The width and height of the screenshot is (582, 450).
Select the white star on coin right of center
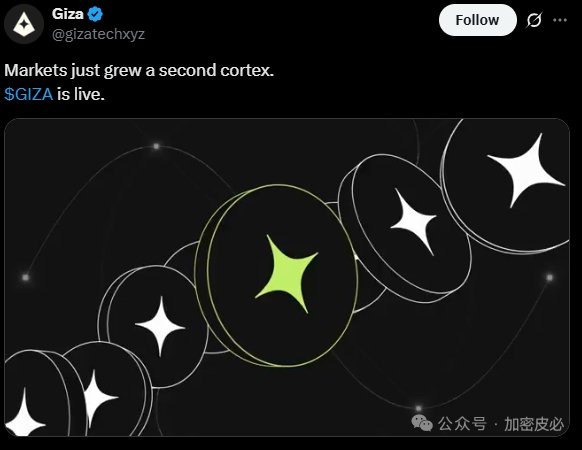415,222
